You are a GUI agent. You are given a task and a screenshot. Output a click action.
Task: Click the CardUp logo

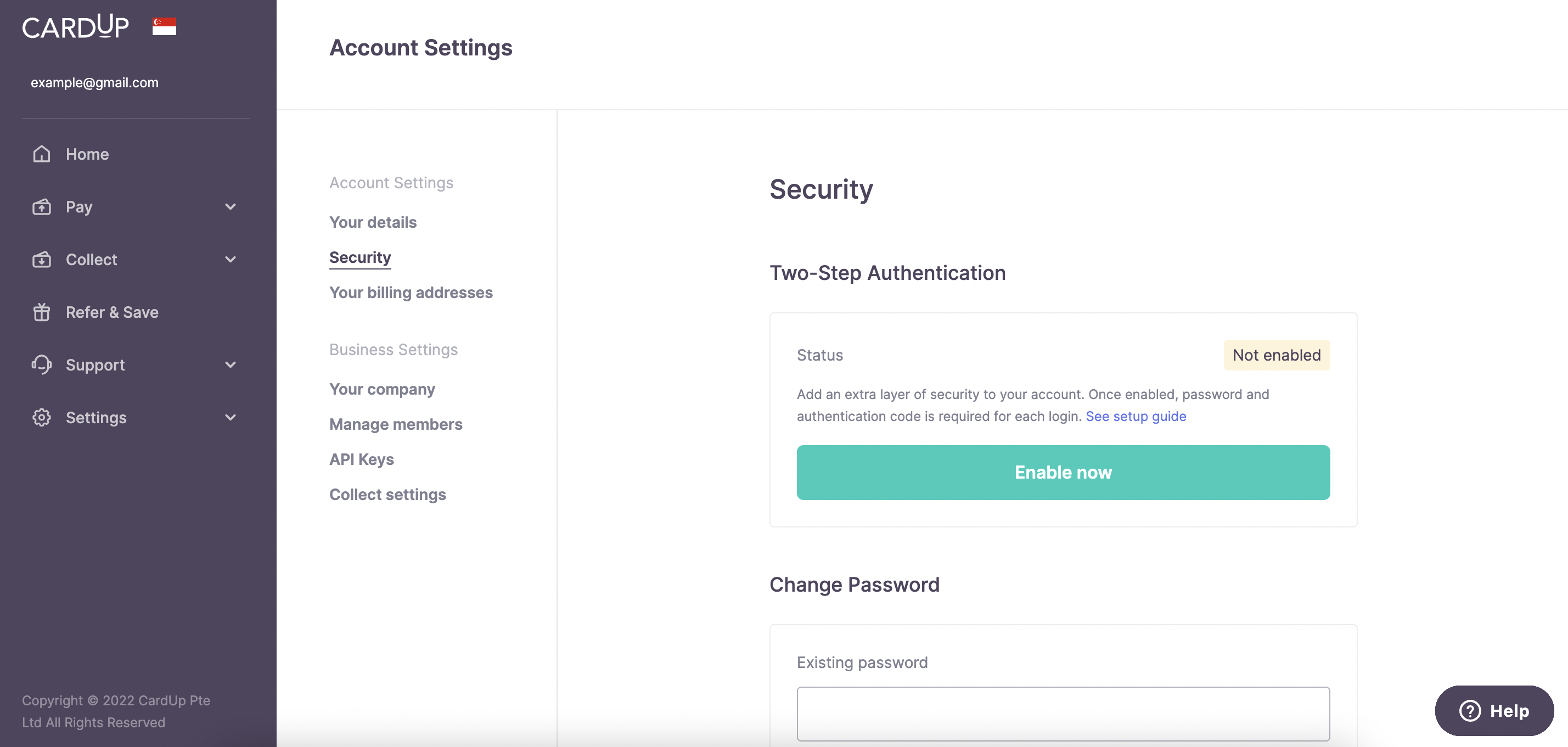(x=76, y=27)
